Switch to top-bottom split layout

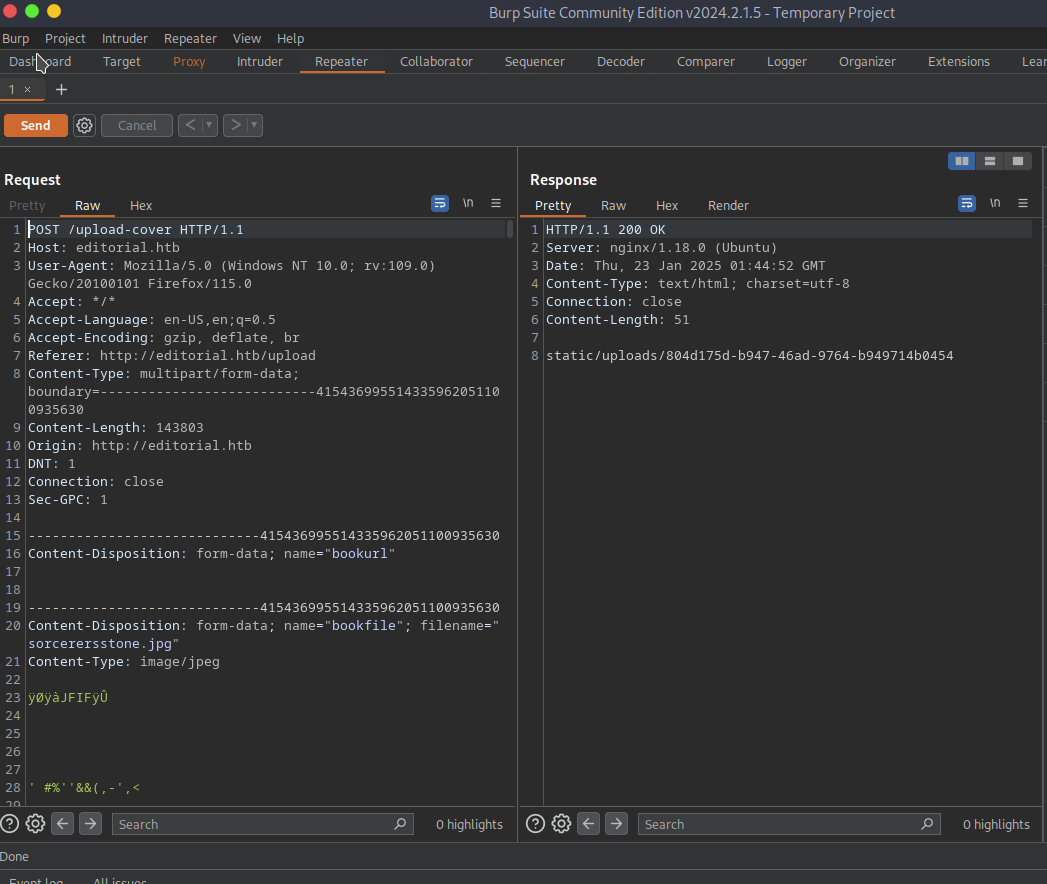tap(990, 161)
